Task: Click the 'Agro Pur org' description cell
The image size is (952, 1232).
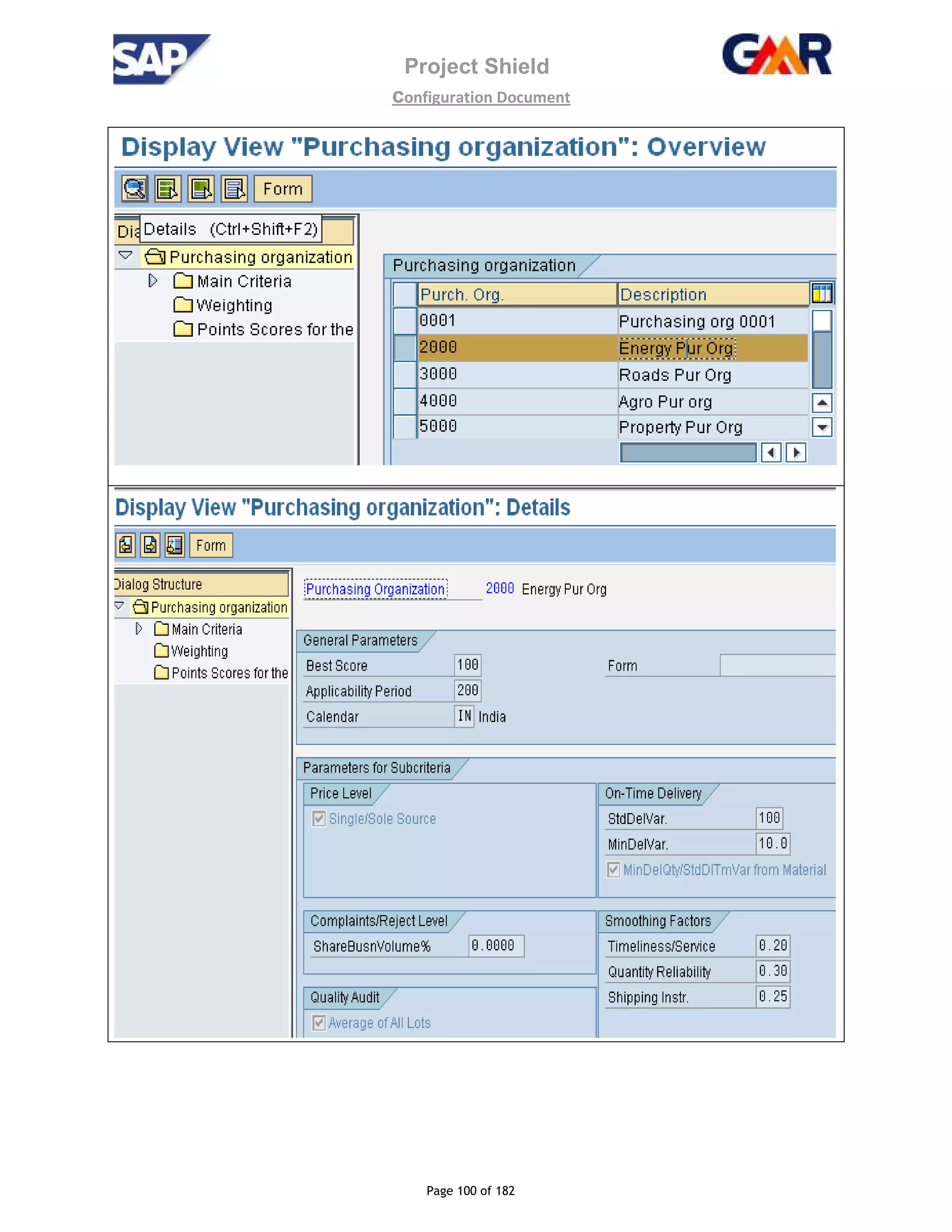Action: pyautogui.click(x=713, y=401)
